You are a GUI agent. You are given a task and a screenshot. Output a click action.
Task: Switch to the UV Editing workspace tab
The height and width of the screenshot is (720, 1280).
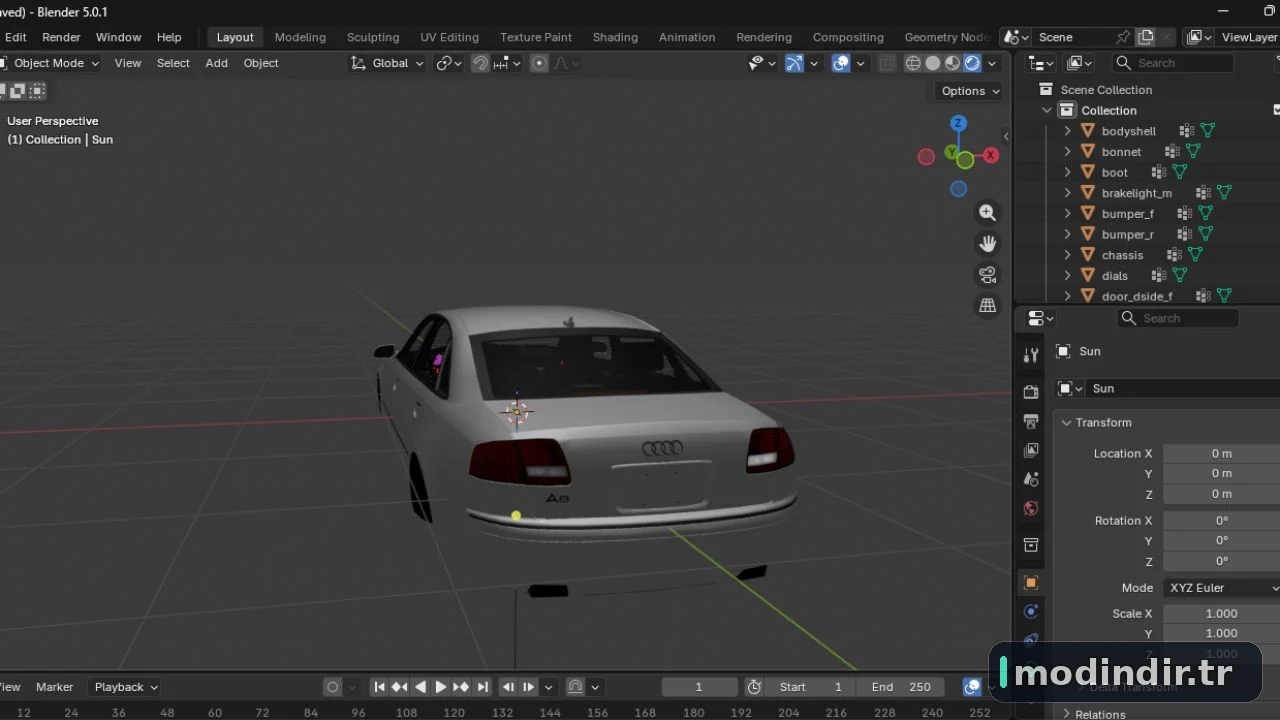click(x=449, y=37)
